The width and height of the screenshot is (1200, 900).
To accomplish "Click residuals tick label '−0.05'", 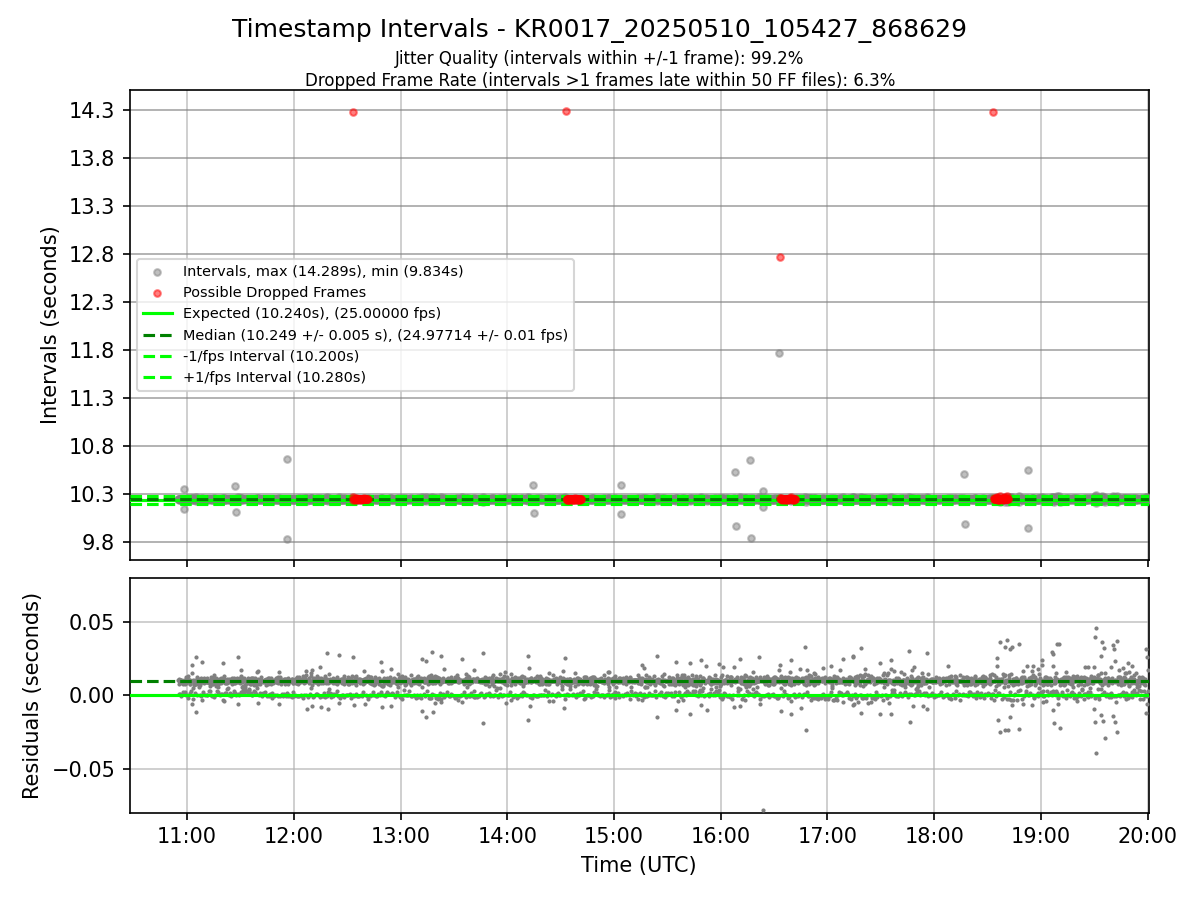I will [84, 769].
